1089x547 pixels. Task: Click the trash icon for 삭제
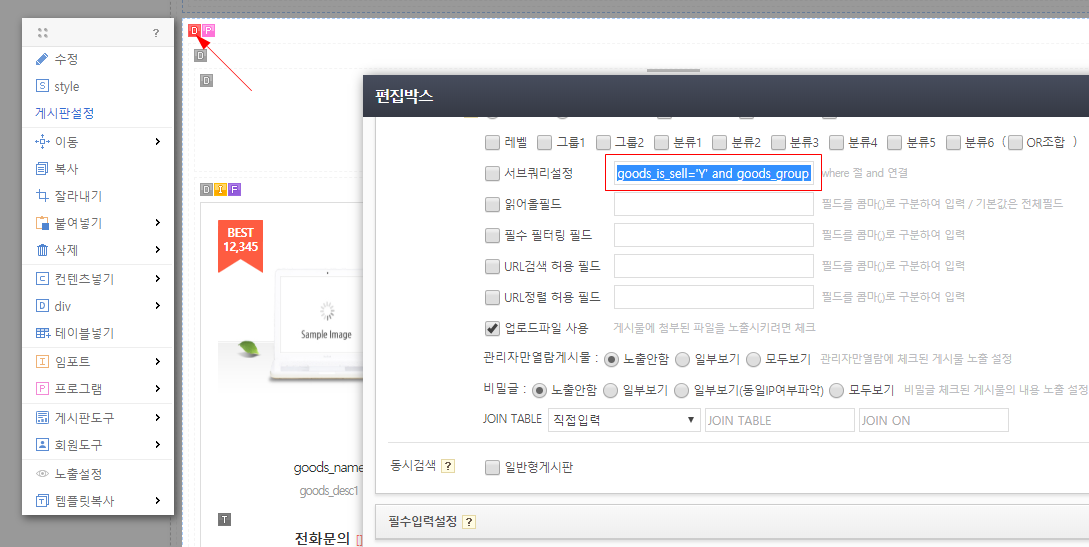click(x=42, y=250)
